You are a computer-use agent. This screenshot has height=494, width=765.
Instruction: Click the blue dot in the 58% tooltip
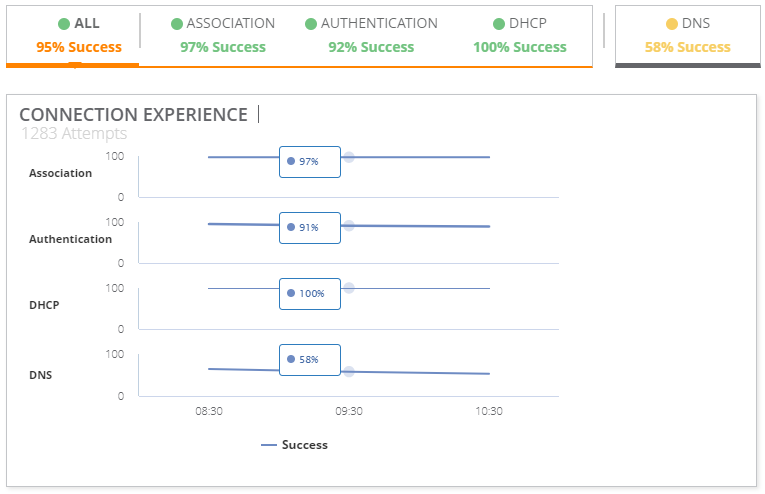tap(291, 359)
